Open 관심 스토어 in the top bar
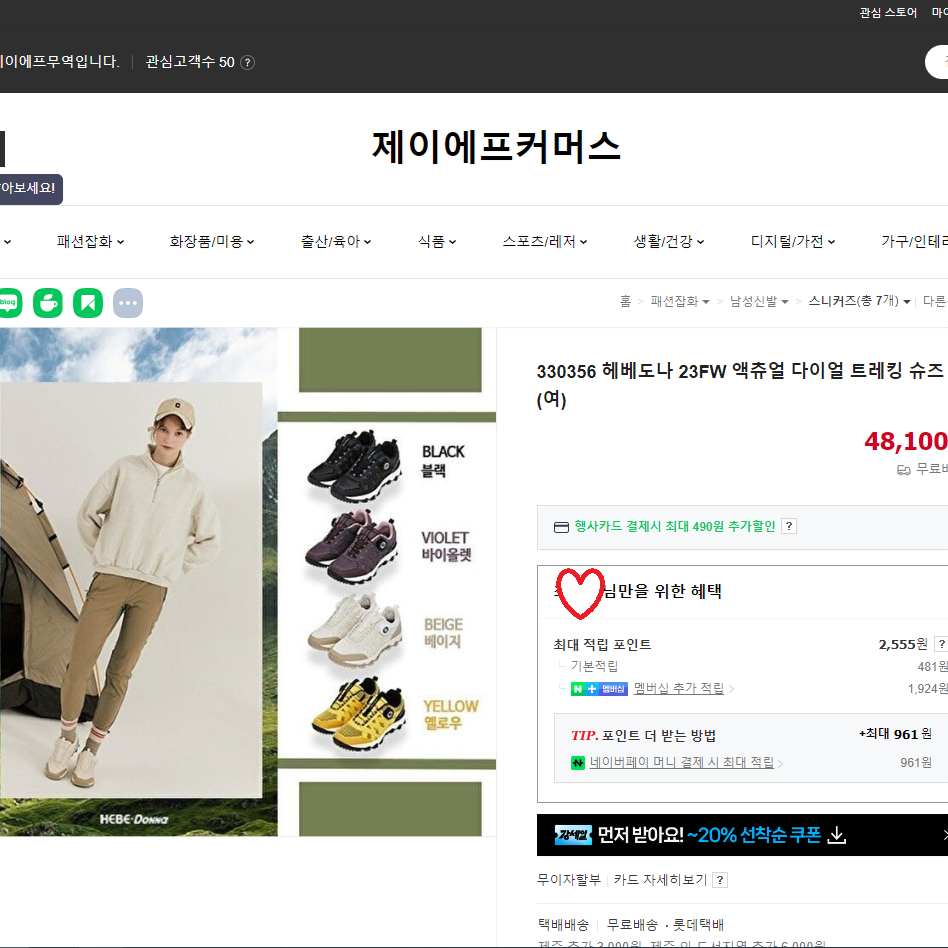The width and height of the screenshot is (948, 948). [x=888, y=13]
